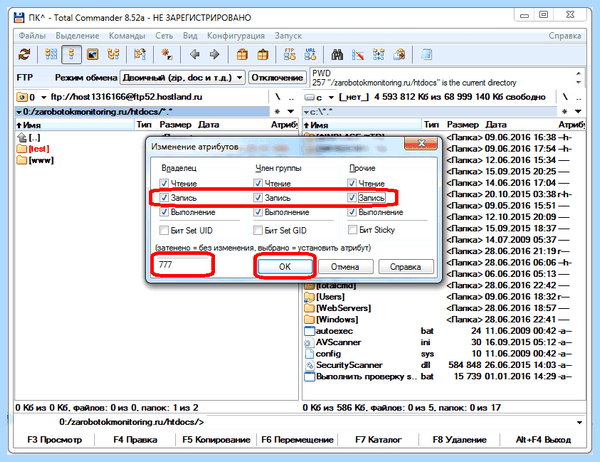Click the refresh arrows toolbar icon

click(x=24, y=55)
